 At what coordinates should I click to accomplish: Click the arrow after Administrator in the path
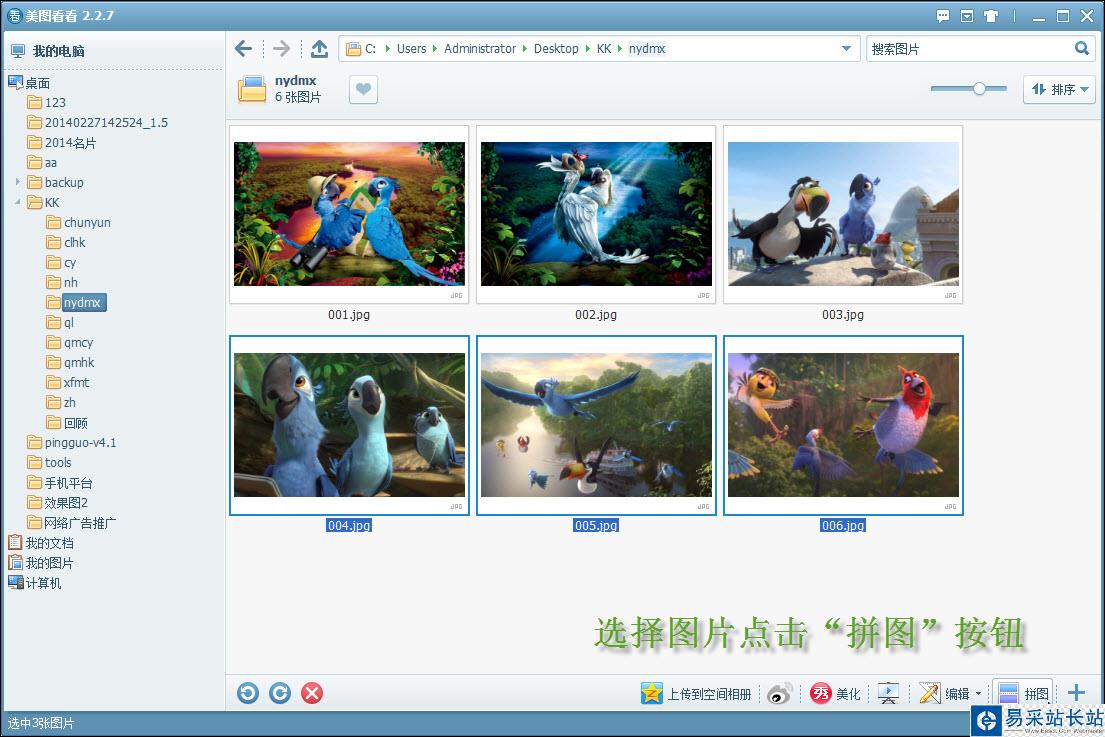coord(525,49)
